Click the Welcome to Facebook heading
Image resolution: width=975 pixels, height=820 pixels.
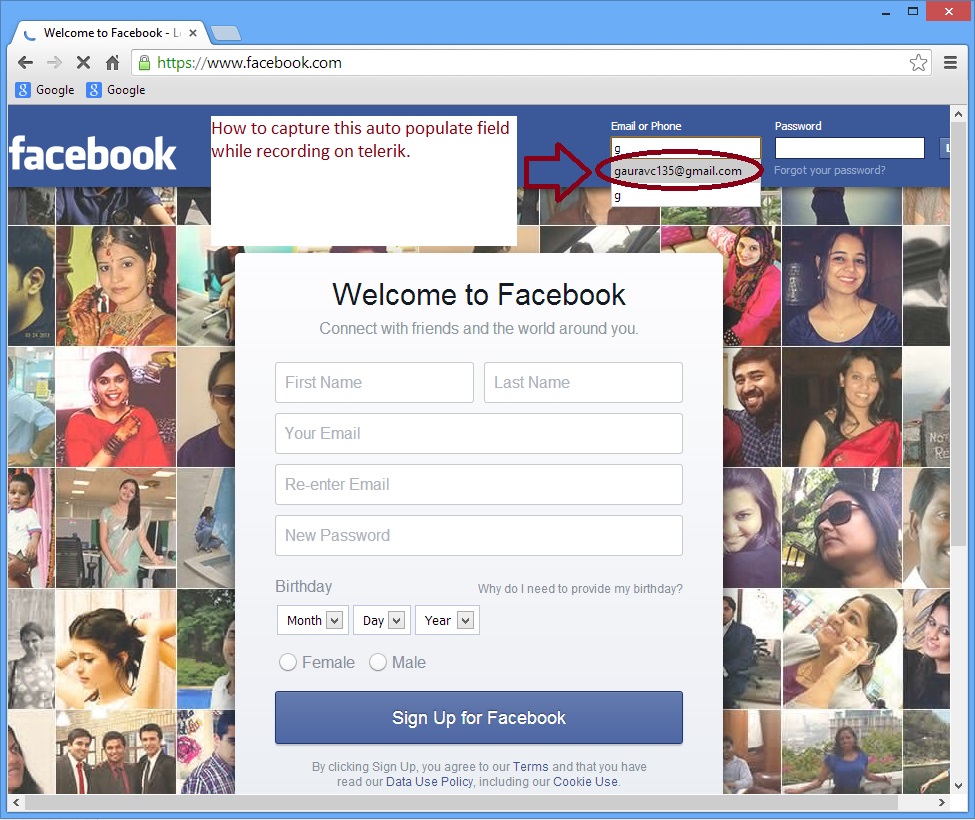479,295
